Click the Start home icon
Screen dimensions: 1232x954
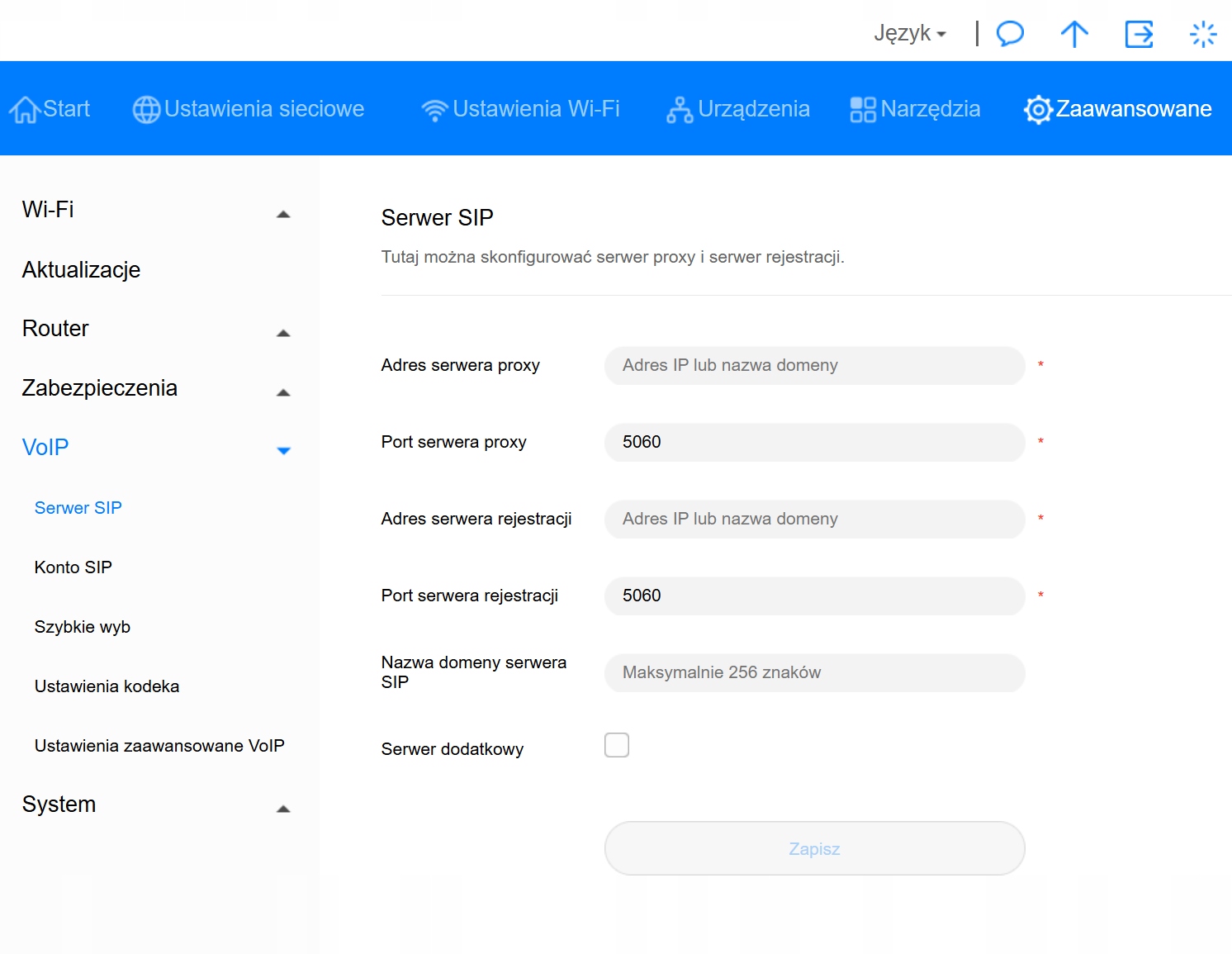pyautogui.click(x=24, y=109)
